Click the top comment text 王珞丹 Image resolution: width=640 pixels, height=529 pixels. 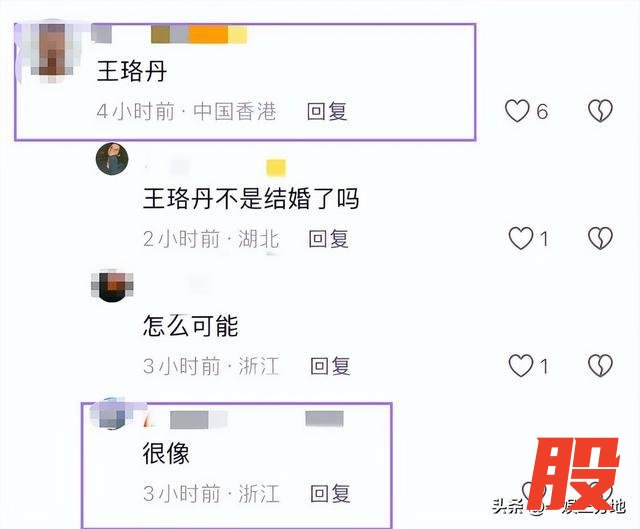132,71
